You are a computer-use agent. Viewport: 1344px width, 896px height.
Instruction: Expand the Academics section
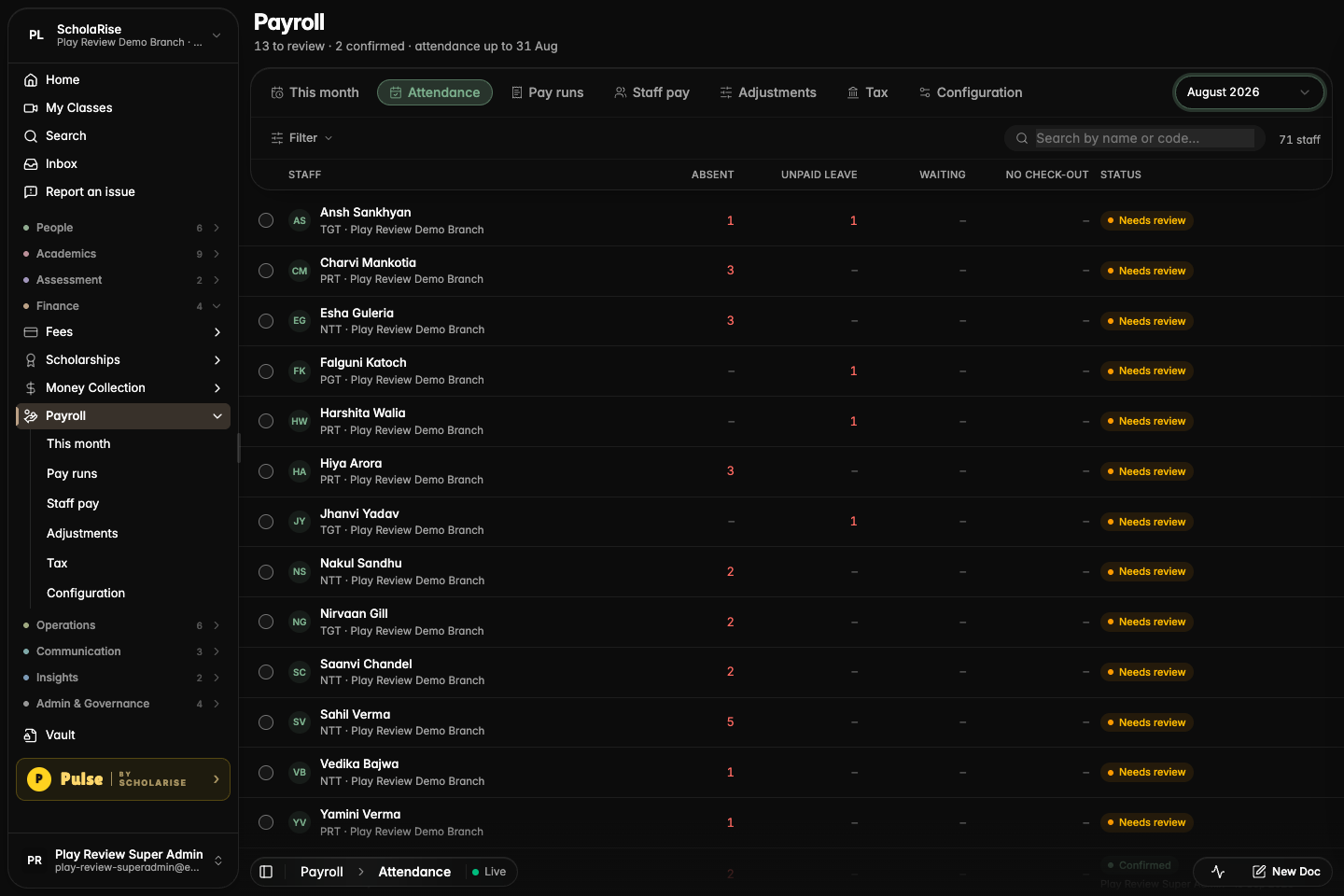pos(123,254)
